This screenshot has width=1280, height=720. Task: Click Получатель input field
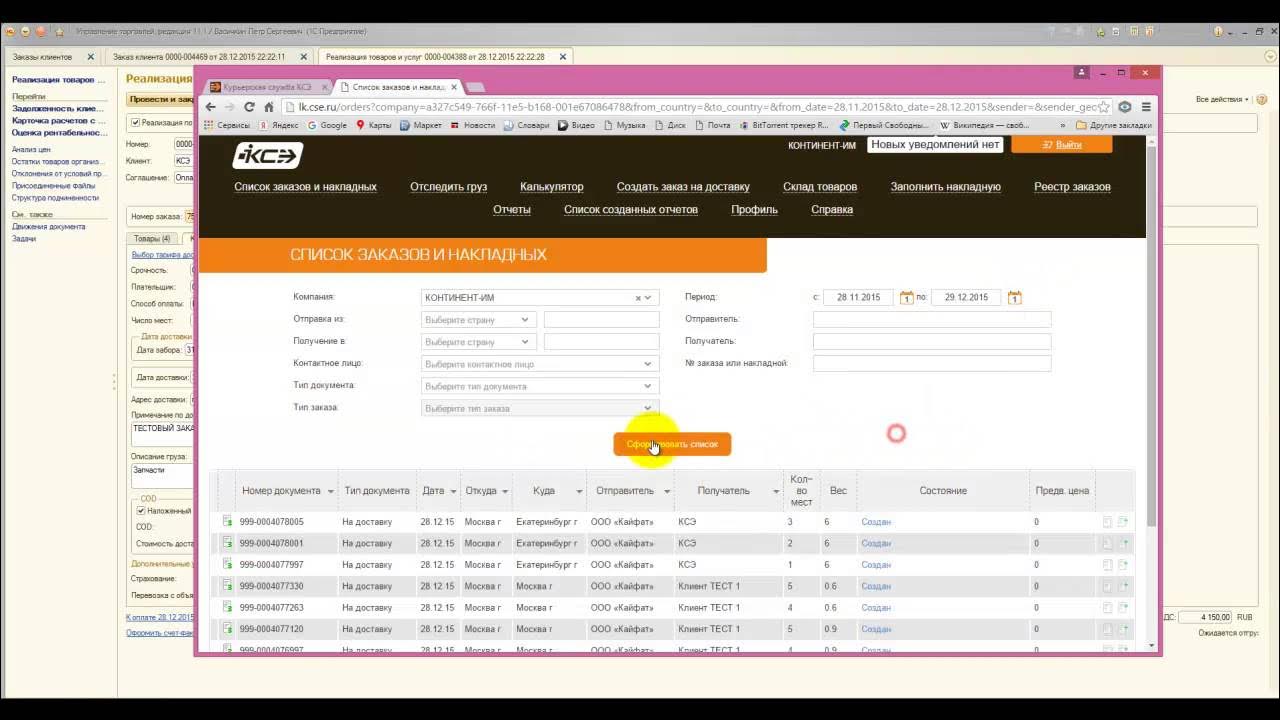tap(932, 342)
